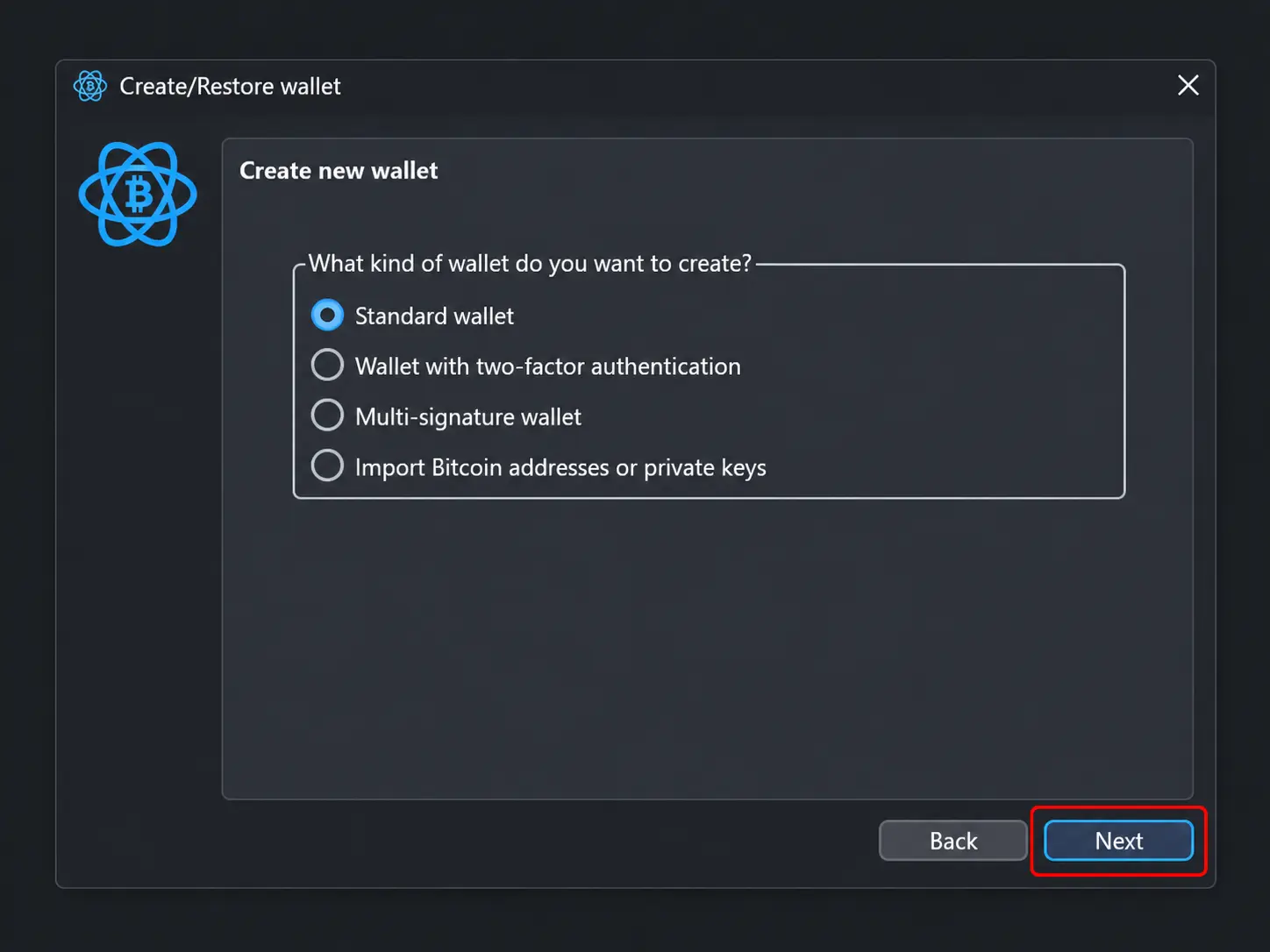Click the large Electrum Bitcoin logo
The width and height of the screenshot is (1270, 952).
click(138, 194)
